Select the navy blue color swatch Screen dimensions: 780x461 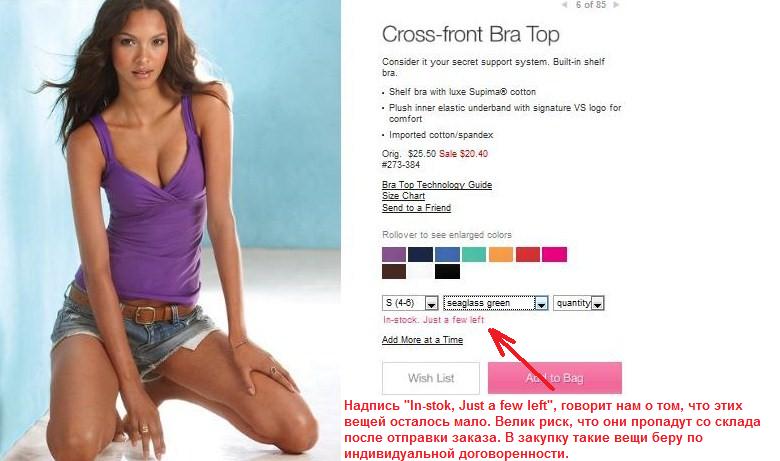pyautogui.click(x=420, y=254)
